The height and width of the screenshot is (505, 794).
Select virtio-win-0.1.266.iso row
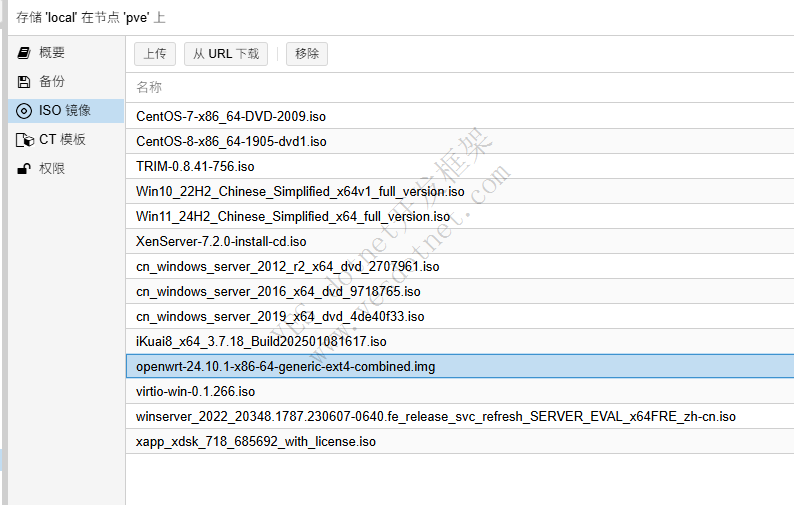point(460,391)
